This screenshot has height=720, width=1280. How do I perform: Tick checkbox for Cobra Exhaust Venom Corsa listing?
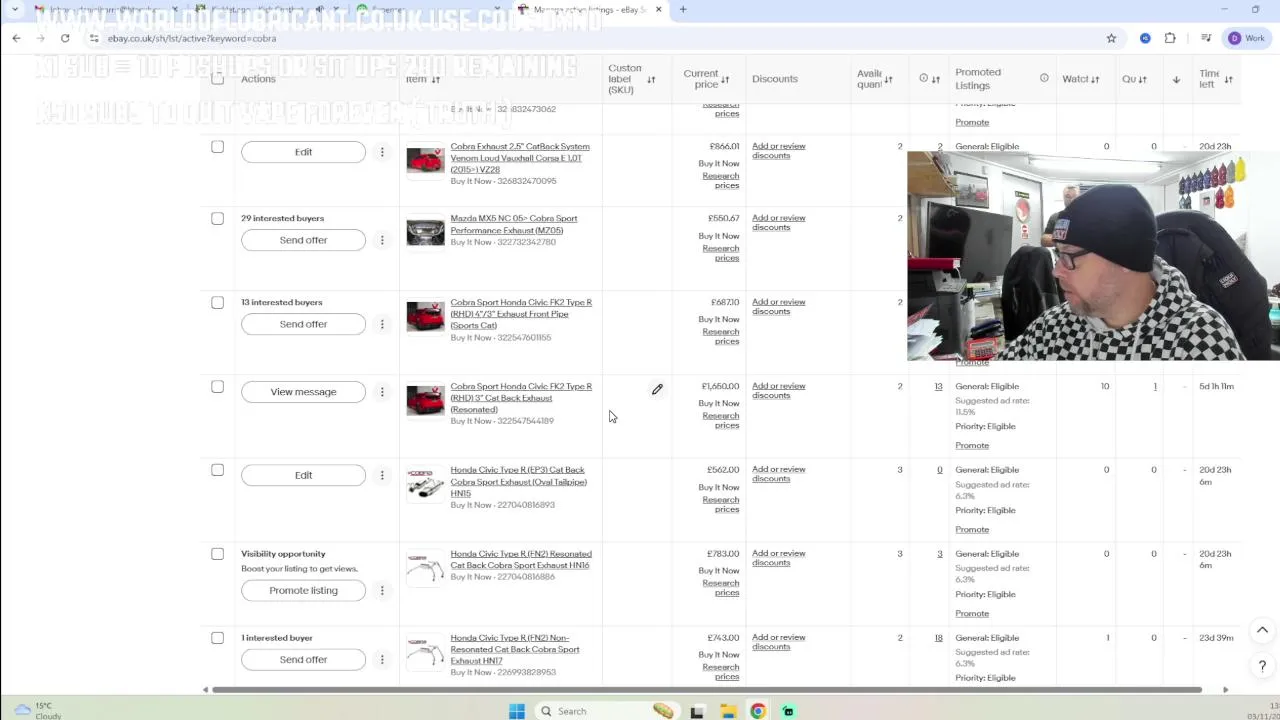click(x=217, y=147)
